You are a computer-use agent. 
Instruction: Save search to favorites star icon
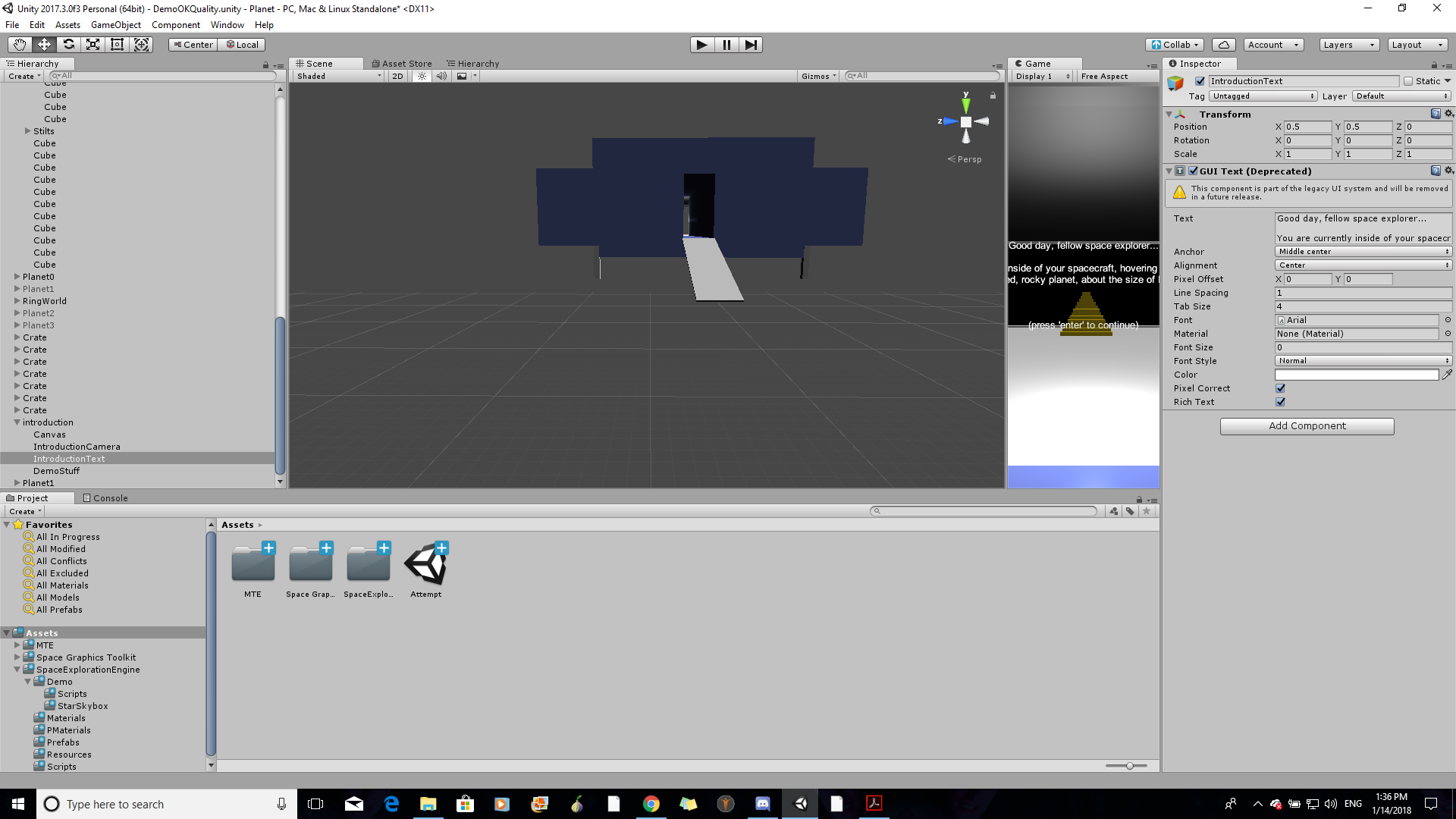point(1147,511)
